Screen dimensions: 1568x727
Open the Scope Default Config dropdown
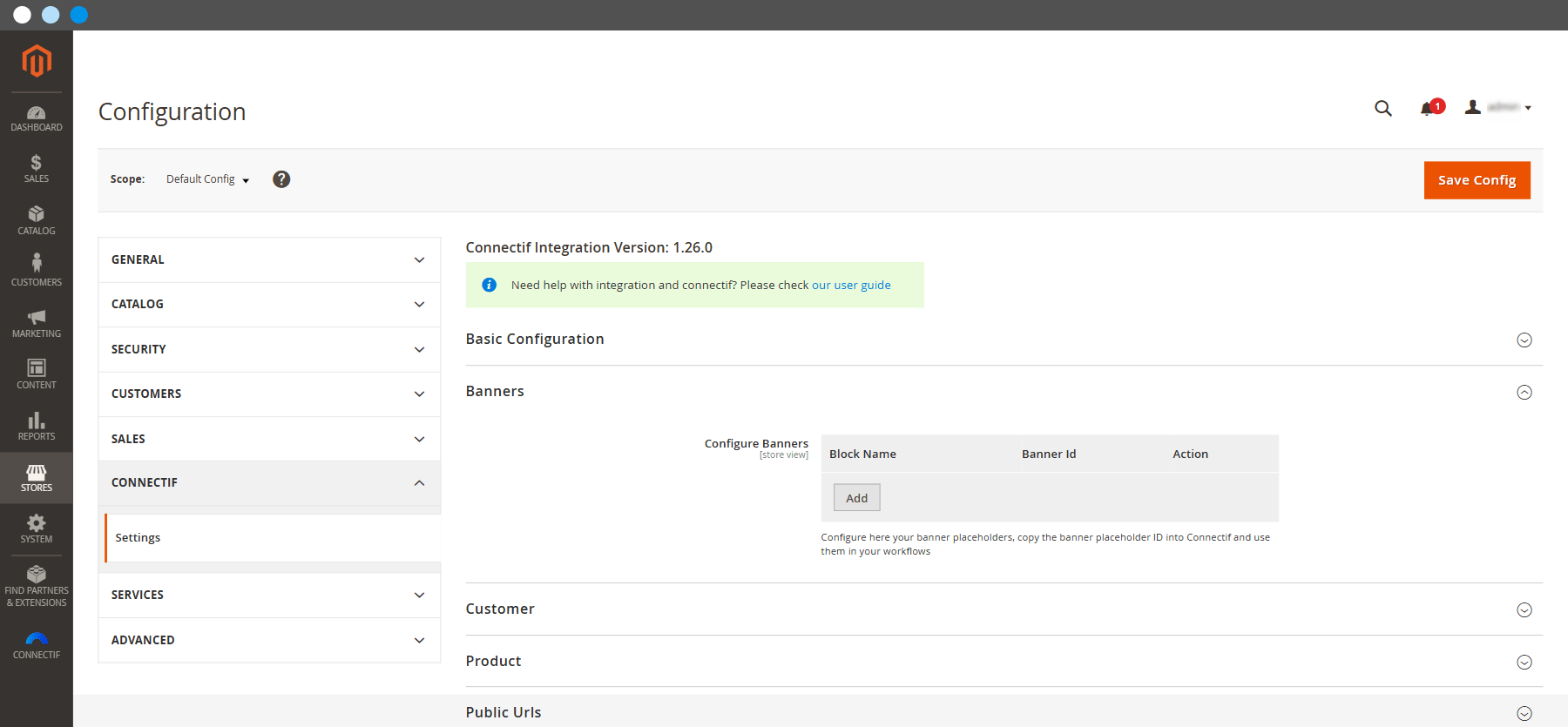click(207, 179)
